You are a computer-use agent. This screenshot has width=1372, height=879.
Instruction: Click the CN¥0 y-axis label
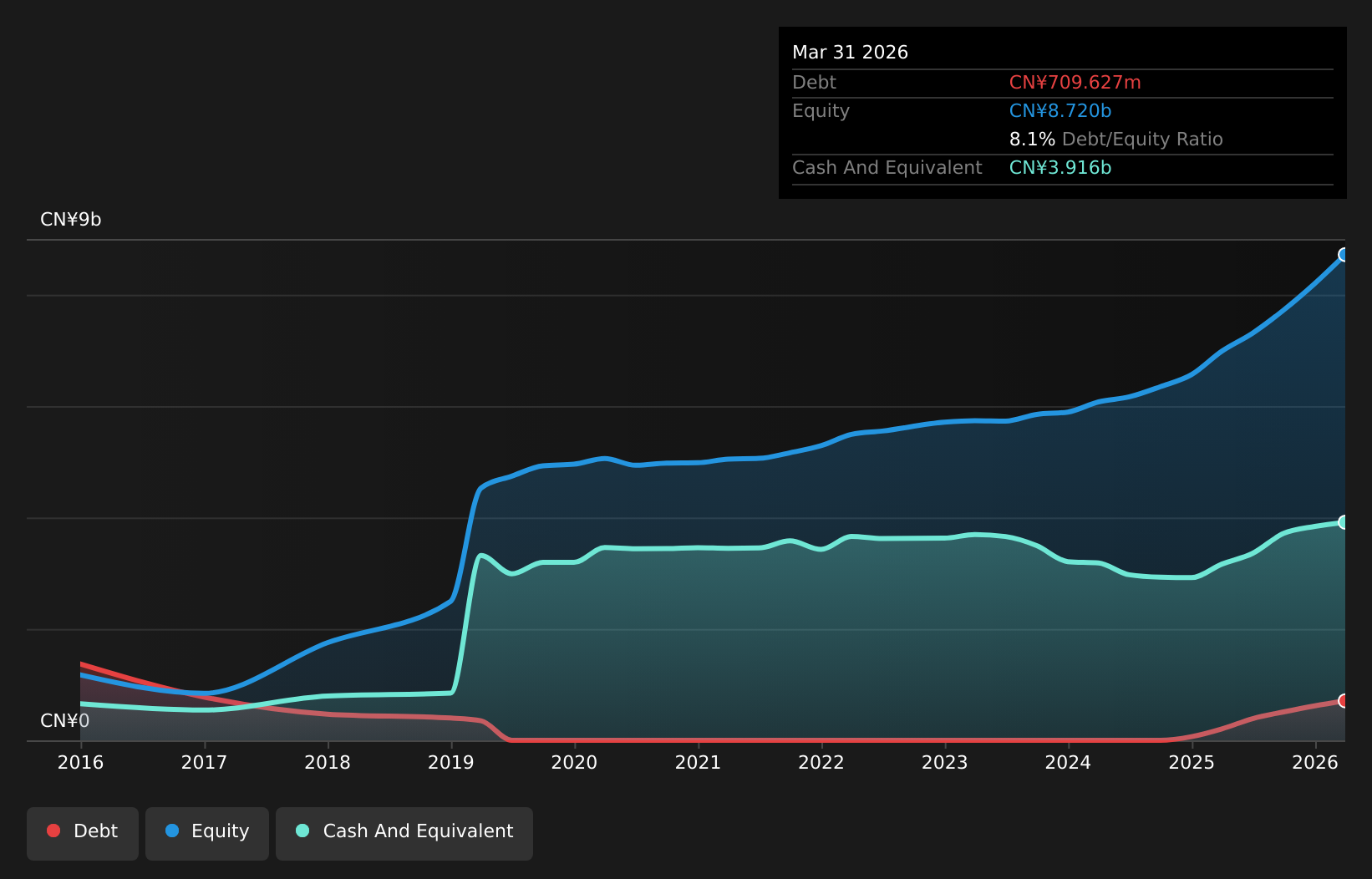pyautogui.click(x=65, y=721)
